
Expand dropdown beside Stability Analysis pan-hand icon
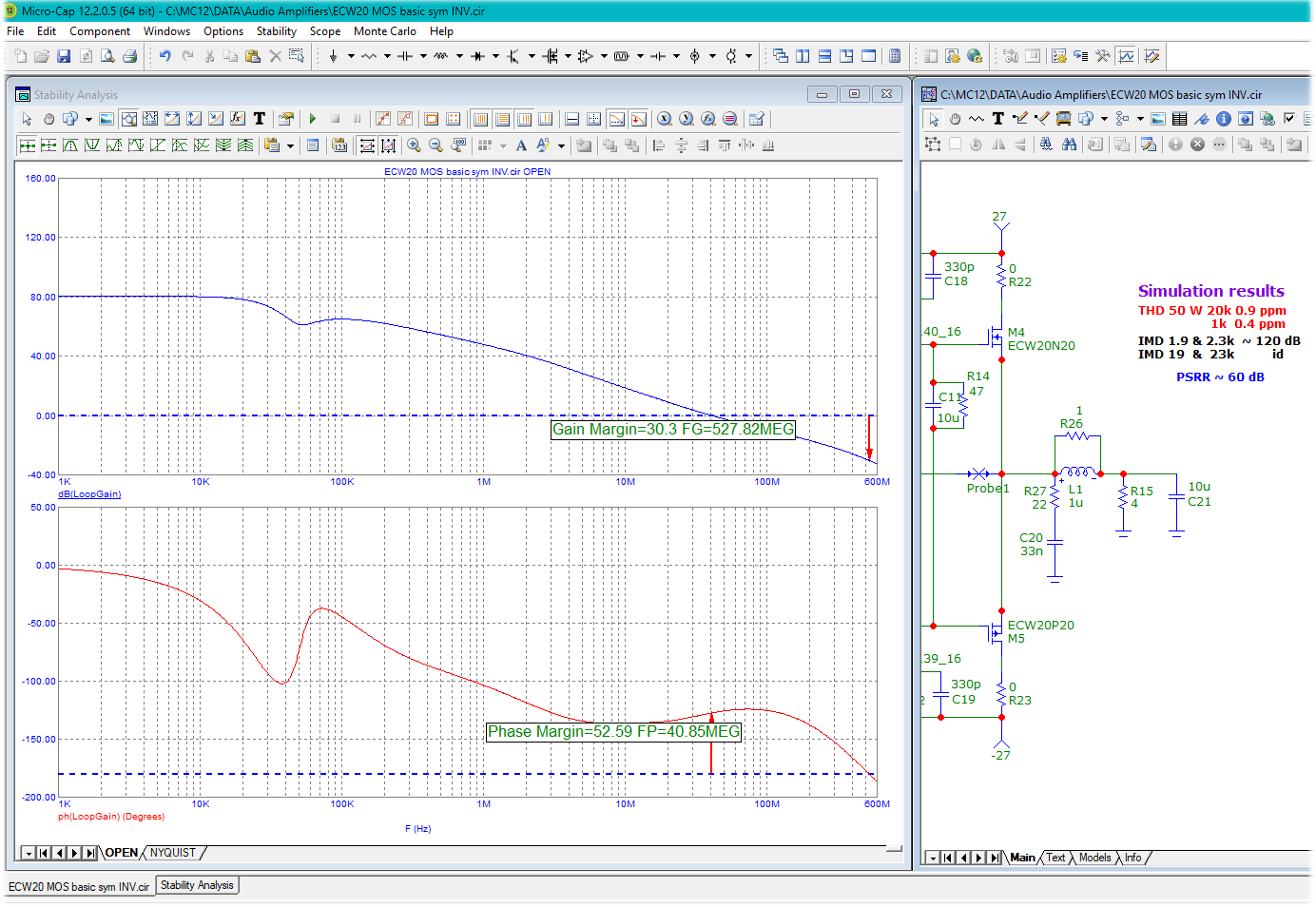(x=88, y=119)
